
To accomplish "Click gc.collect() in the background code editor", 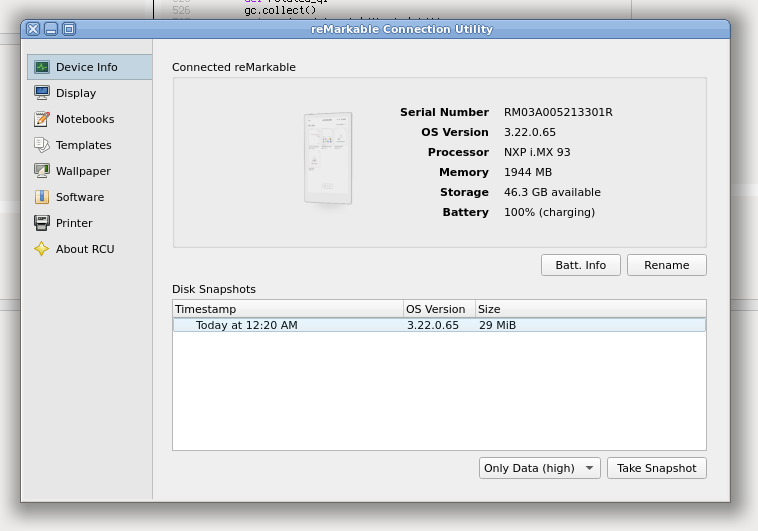I will [280, 10].
